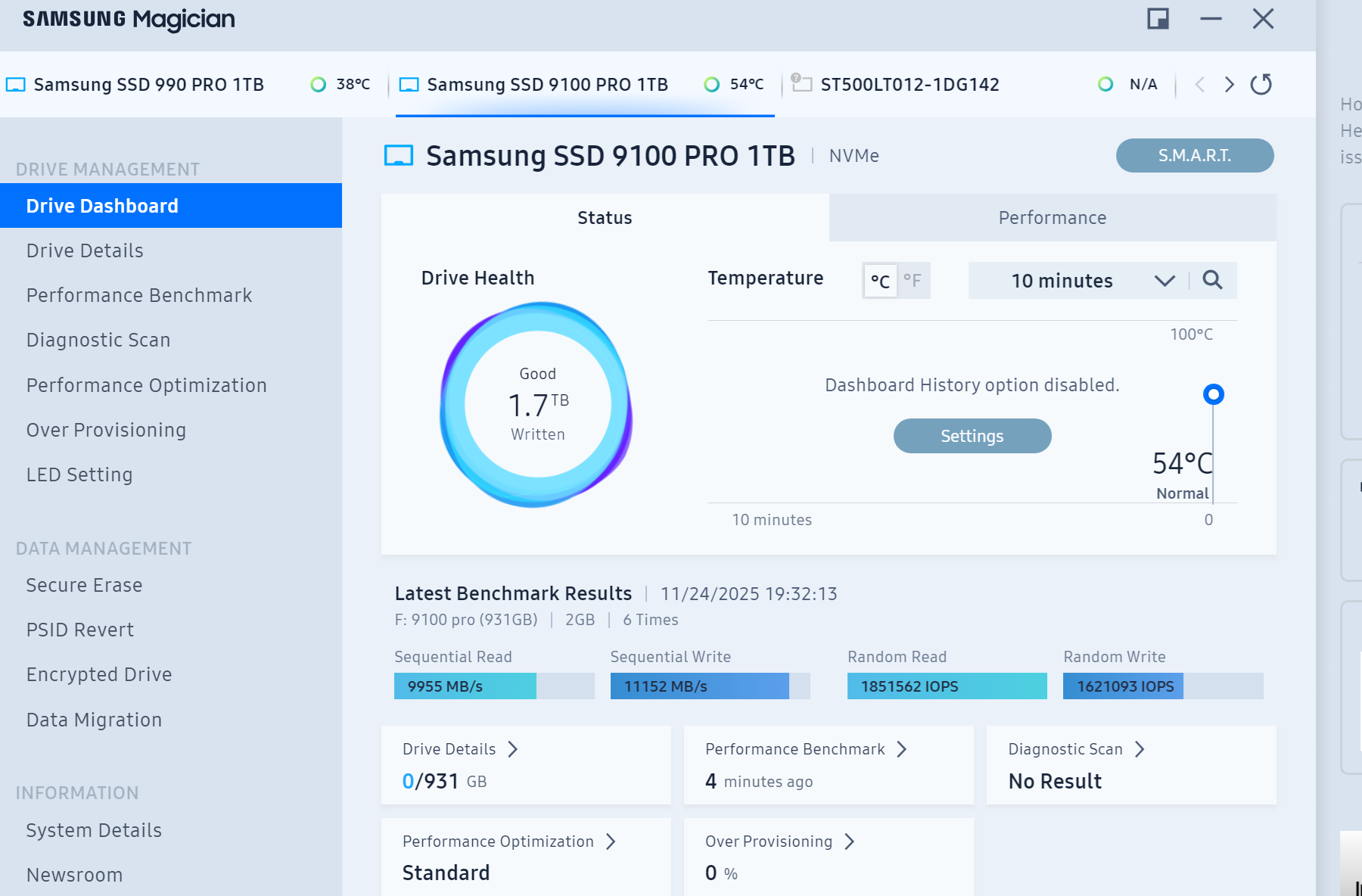
Task: Open Encrypted Drive in sidebar
Action: pos(171,674)
